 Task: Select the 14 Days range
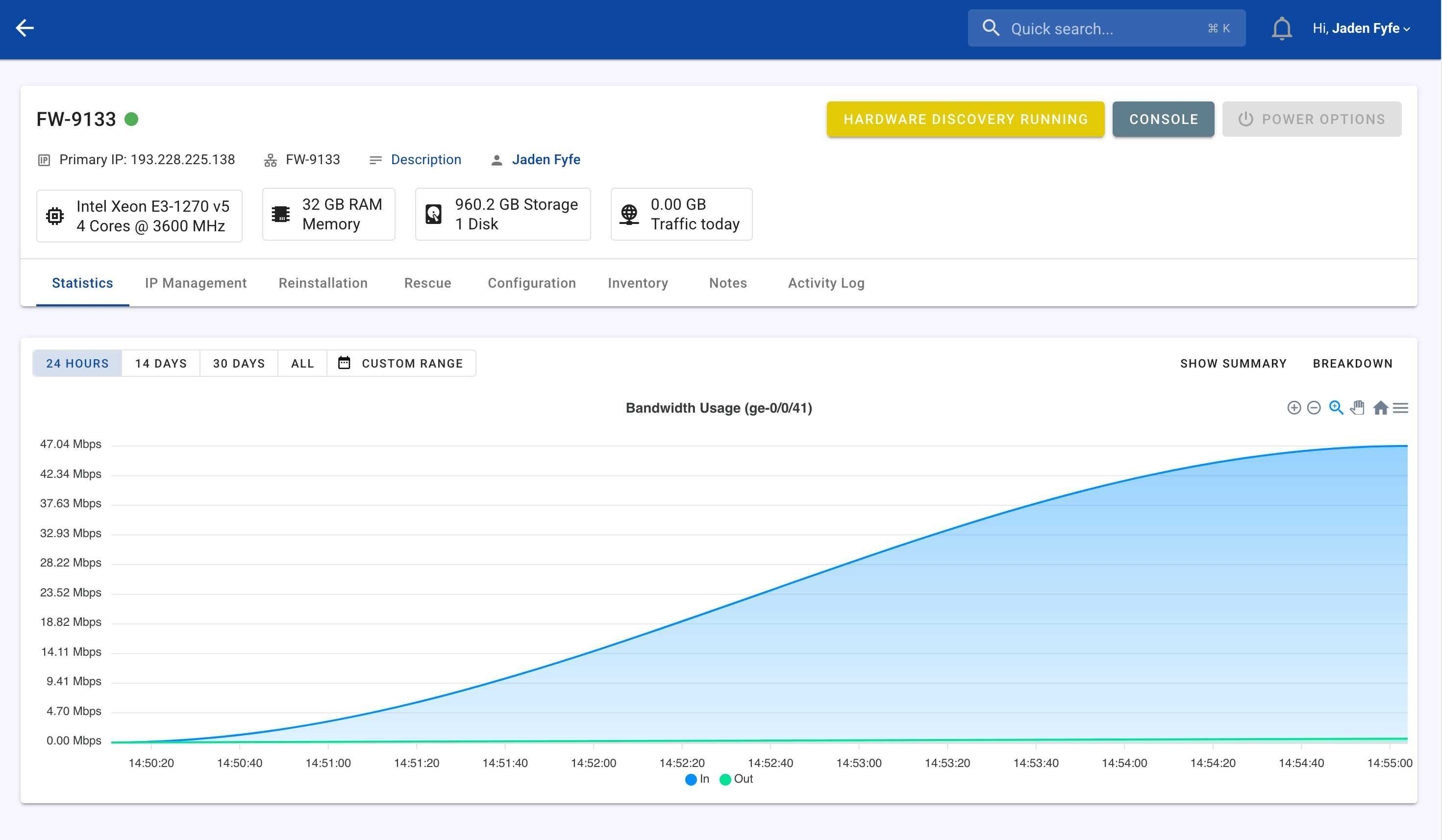161,363
